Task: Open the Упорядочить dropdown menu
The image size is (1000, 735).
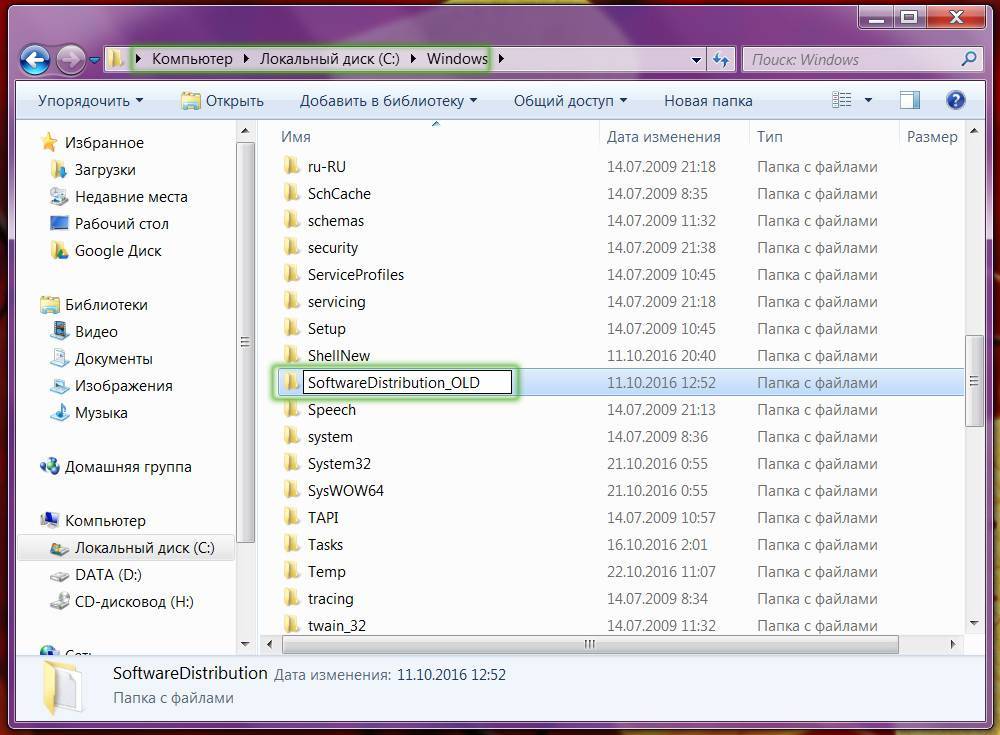Action: [90, 101]
